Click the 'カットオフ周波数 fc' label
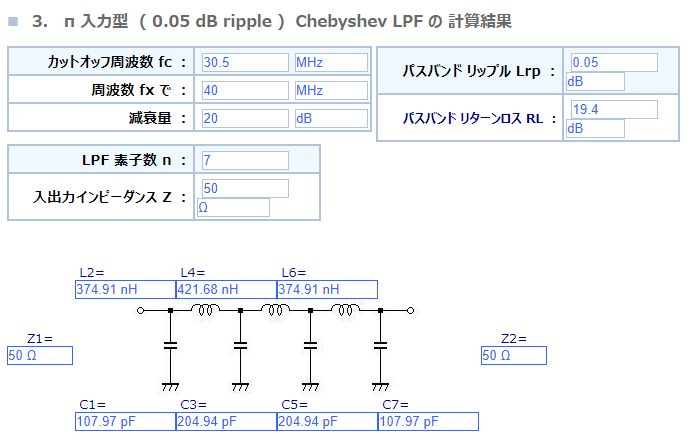The width and height of the screenshot is (691, 443). [x=117, y=62]
